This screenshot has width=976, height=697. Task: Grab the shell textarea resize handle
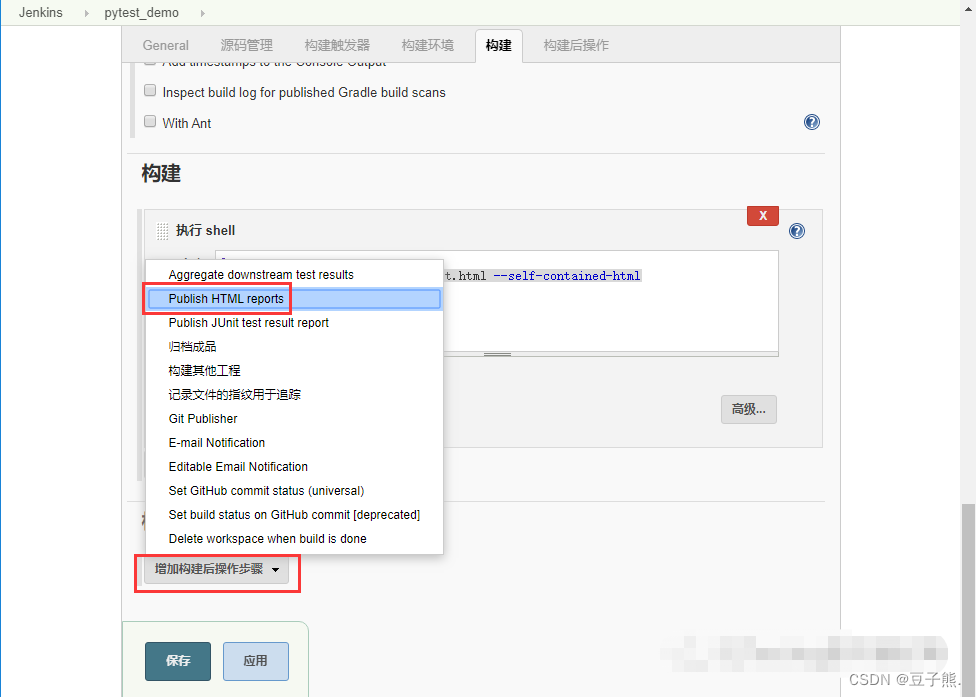[497, 354]
